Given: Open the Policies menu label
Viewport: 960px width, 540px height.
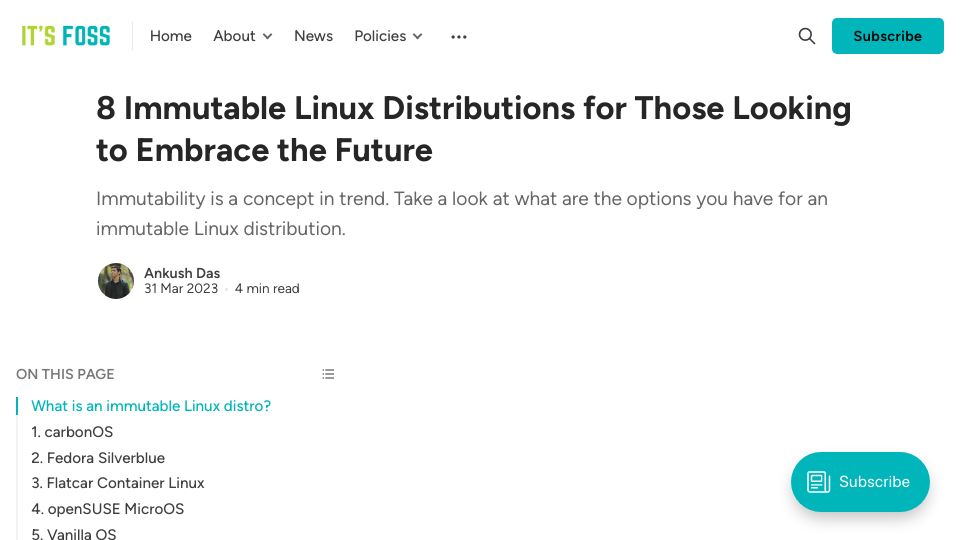Looking at the screenshot, I should pos(380,36).
